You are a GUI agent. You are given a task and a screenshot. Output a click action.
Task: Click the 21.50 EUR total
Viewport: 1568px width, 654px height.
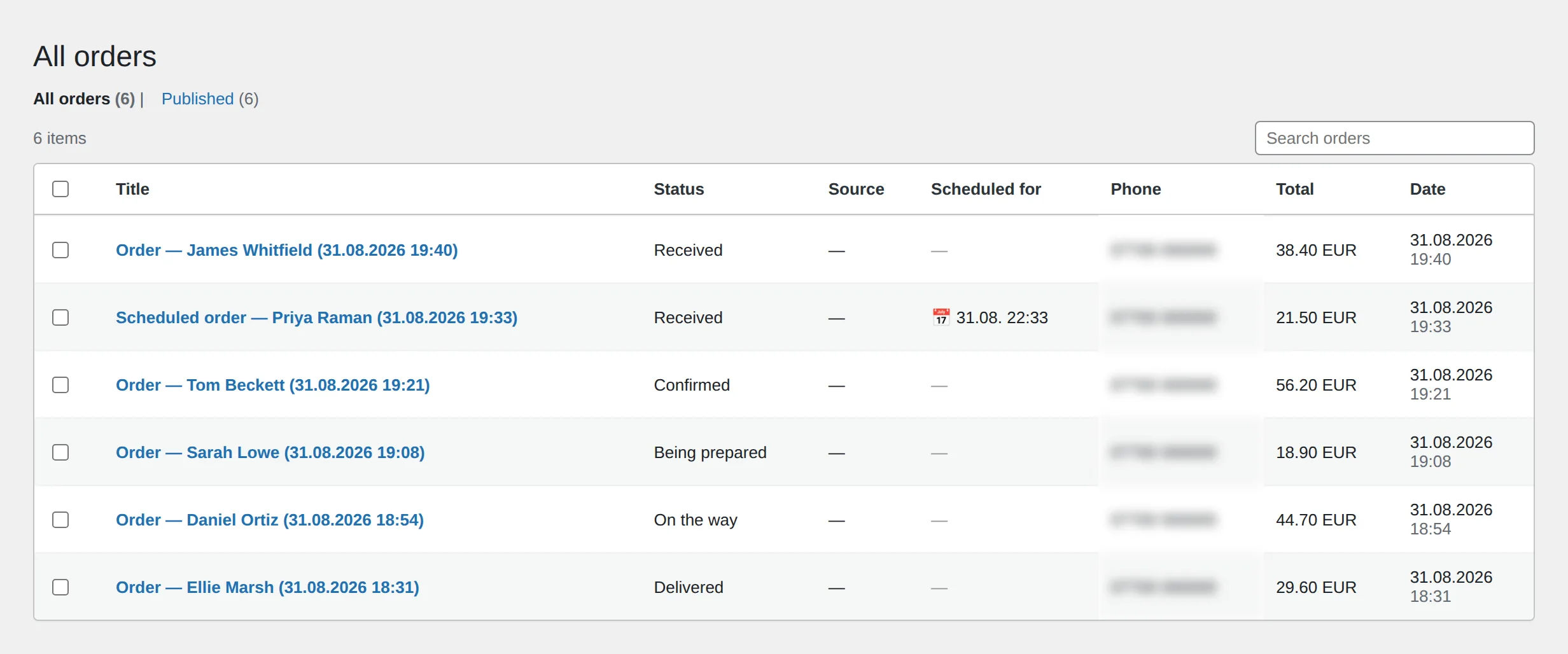[x=1316, y=317]
